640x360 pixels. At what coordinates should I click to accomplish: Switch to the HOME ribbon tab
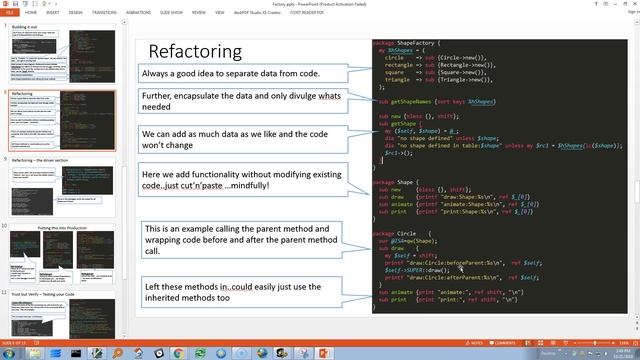coord(31,13)
